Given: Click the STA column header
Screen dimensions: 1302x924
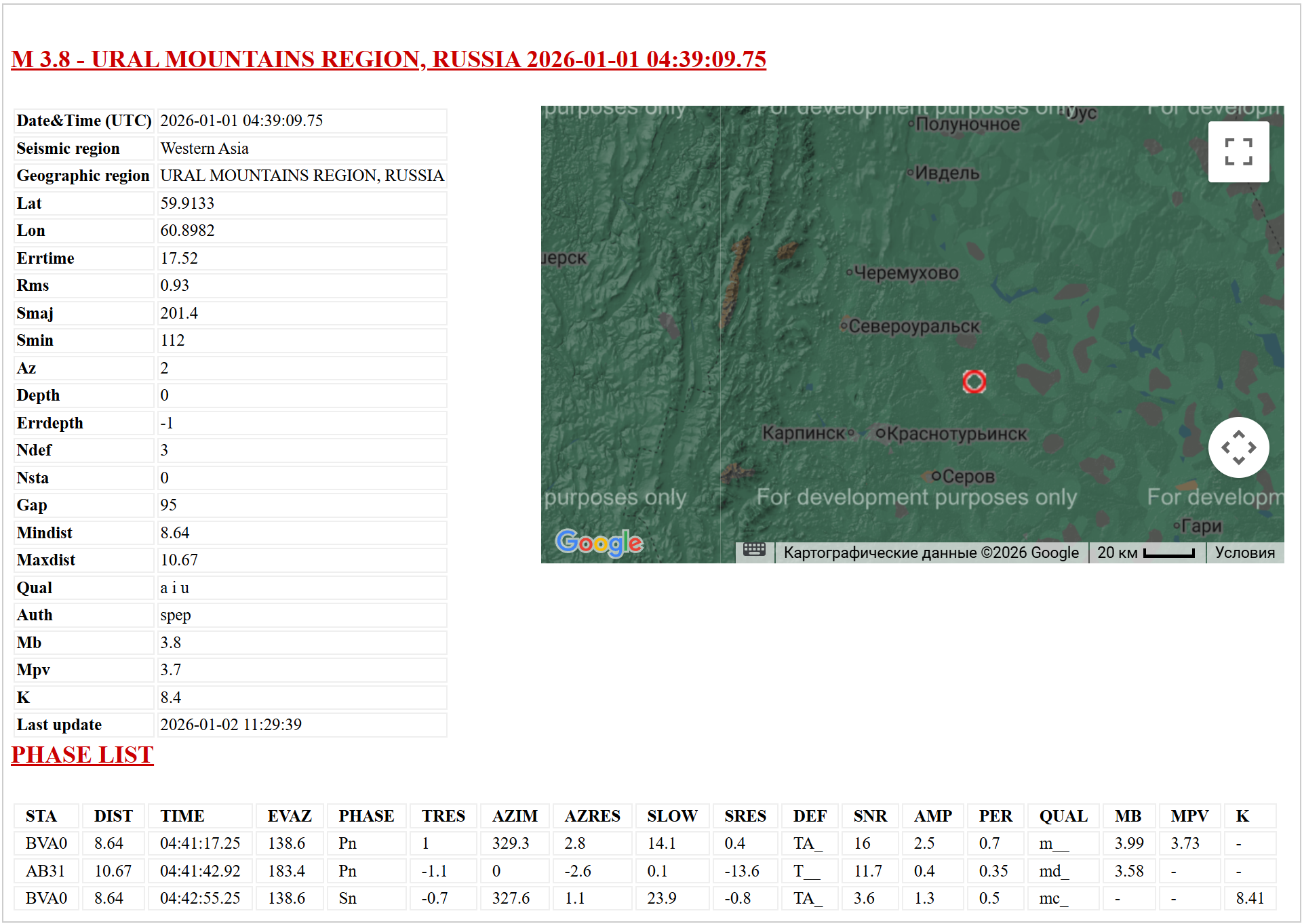Looking at the screenshot, I should click(41, 816).
